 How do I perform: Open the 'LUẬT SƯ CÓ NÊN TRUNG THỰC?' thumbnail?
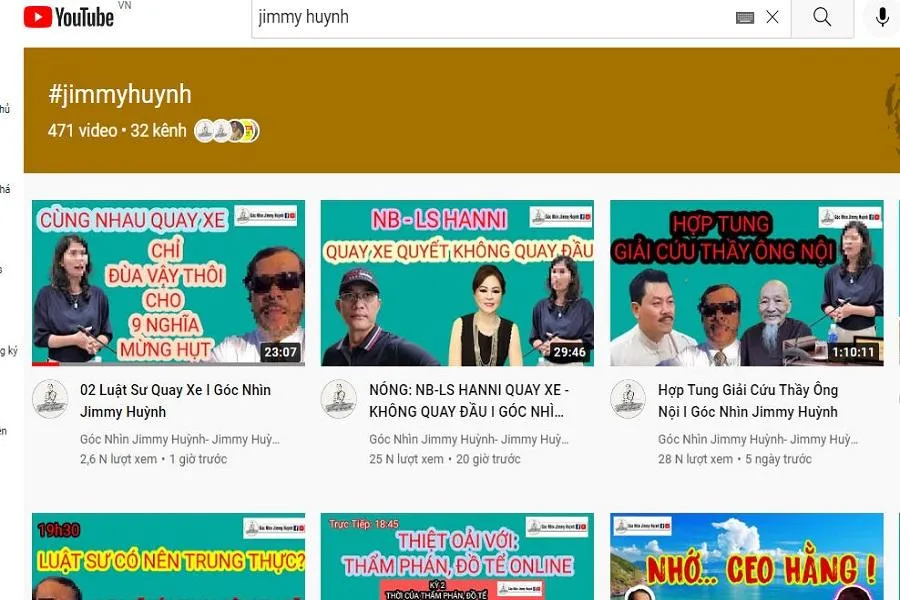tap(168, 557)
